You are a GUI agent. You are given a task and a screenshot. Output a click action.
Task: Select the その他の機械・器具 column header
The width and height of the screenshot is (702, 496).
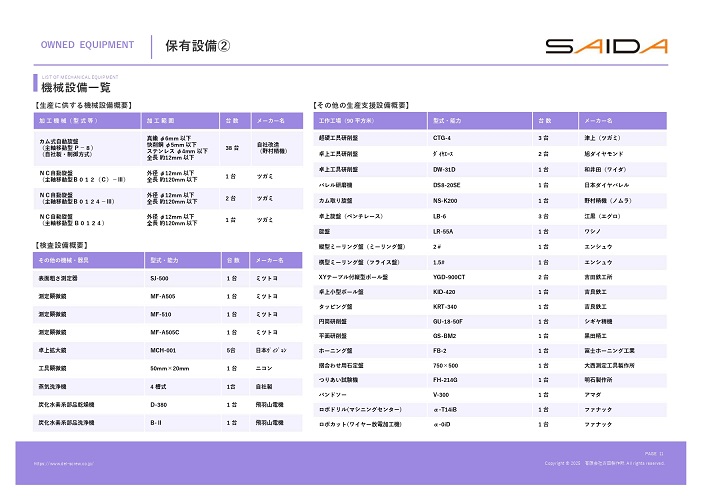pyautogui.click(x=68, y=260)
